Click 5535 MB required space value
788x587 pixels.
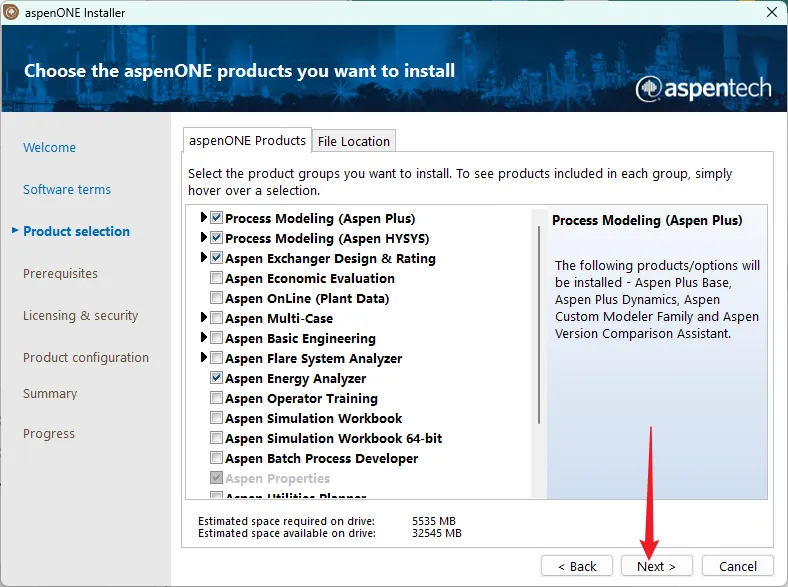434,521
